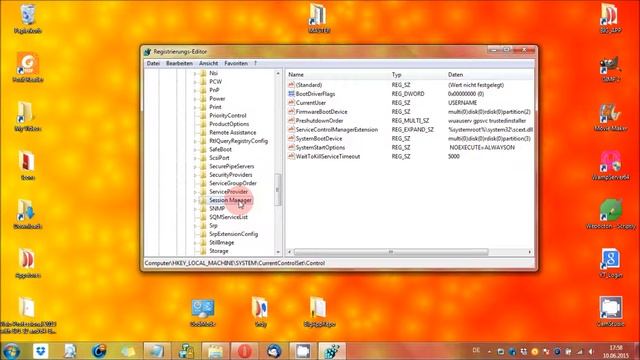This screenshot has height=360, width=640.
Task: Launch the Movie Maker desktop shortcut
Action: pos(611,118)
